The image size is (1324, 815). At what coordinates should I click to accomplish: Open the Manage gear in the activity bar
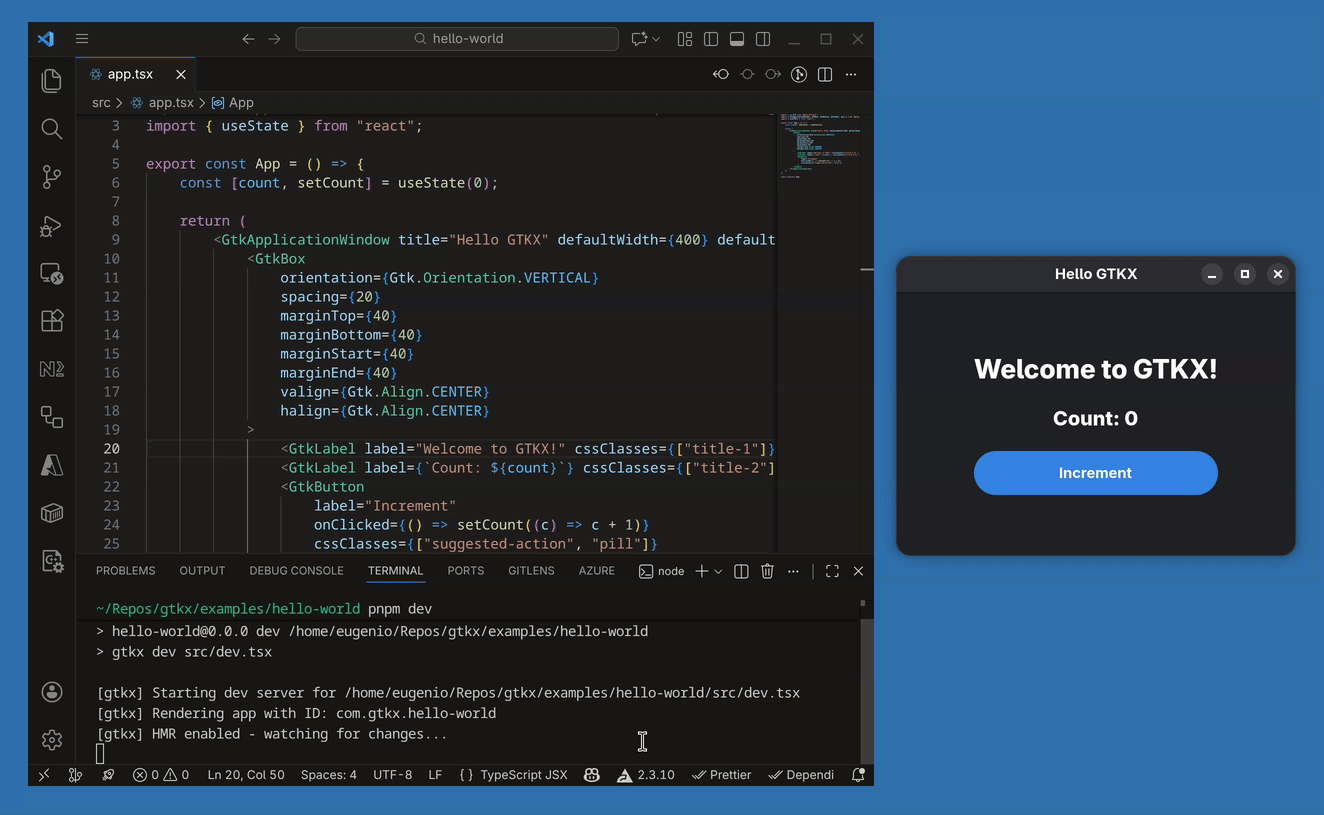pos(52,740)
